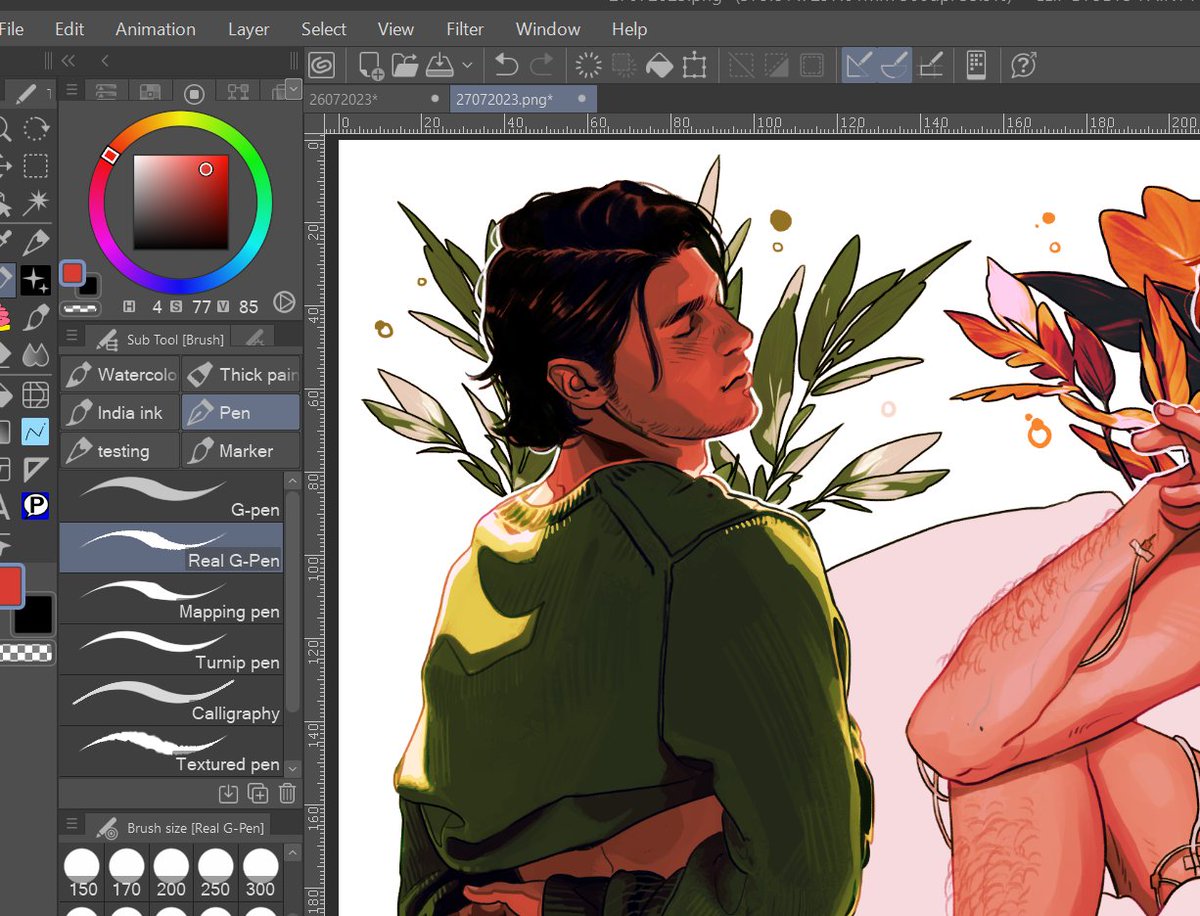Toggle Snap to ruler
This screenshot has height=916, width=1200.
(859, 66)
